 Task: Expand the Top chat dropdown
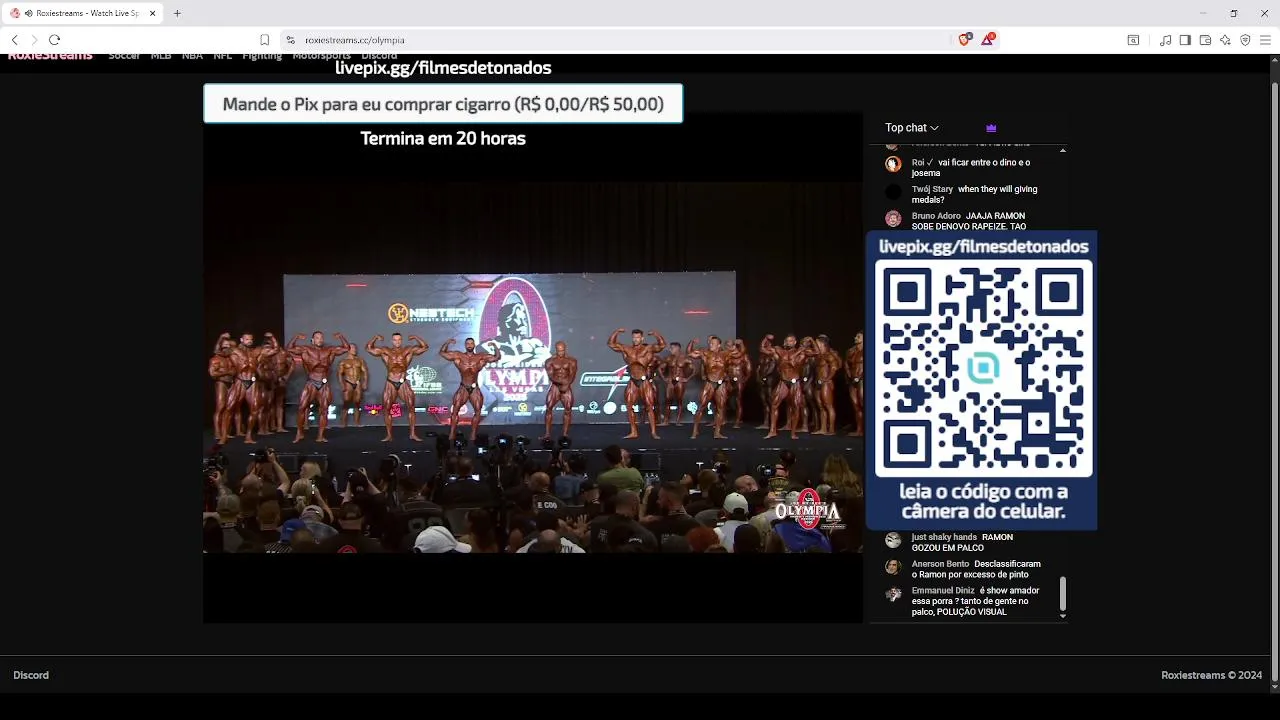pos(912,128)
